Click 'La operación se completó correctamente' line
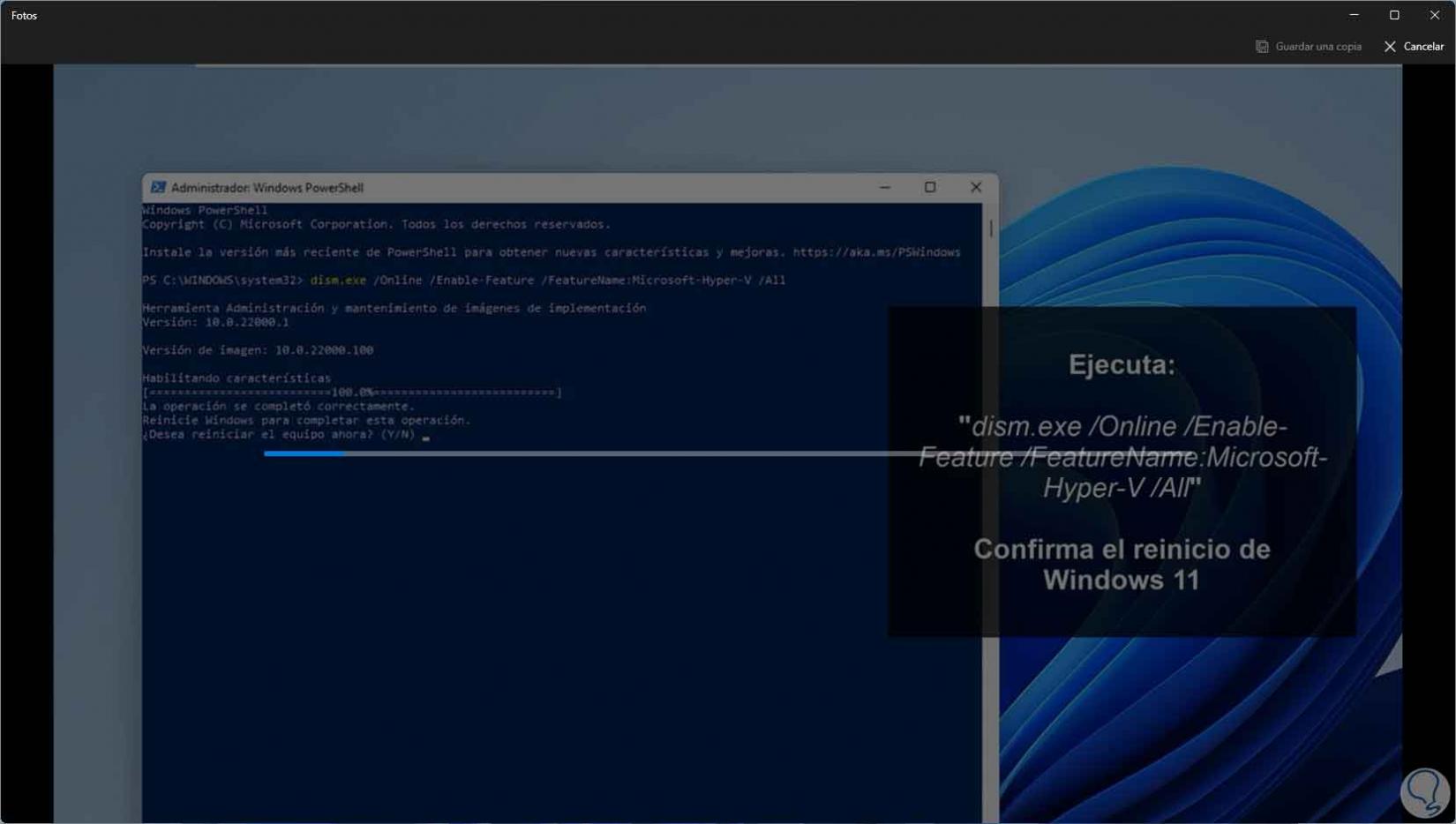Image resolution: width=1456 pixels, height=824 pixels. click(x=279, y=407)
